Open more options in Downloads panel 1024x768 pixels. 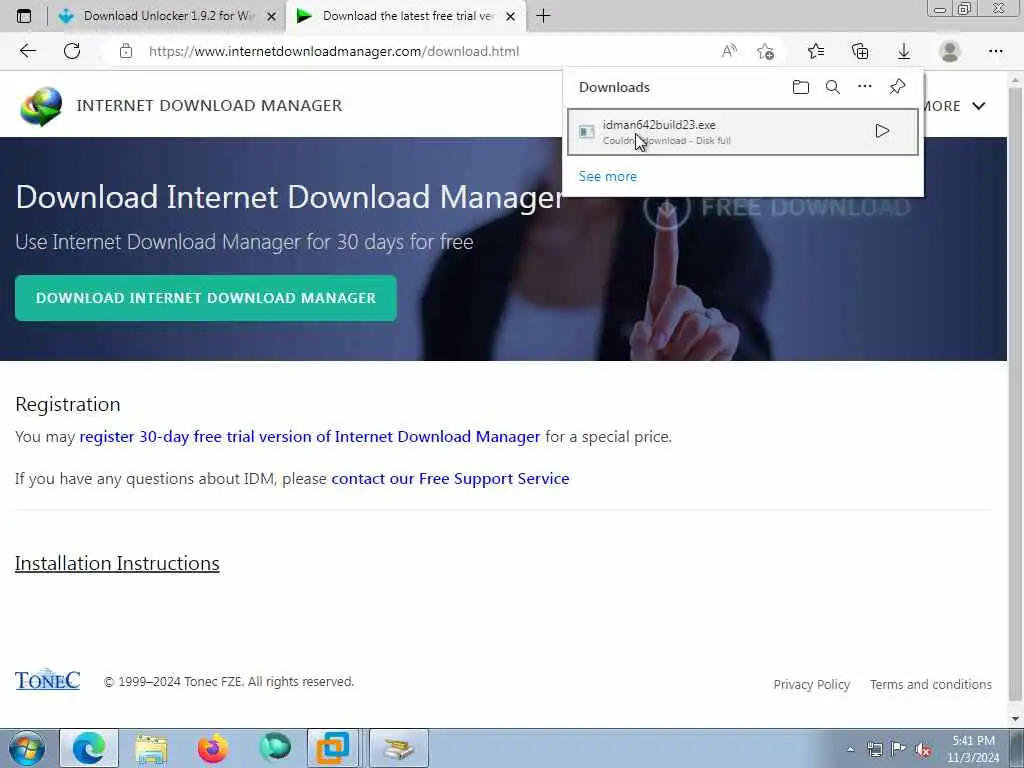[x=865, y=86]
